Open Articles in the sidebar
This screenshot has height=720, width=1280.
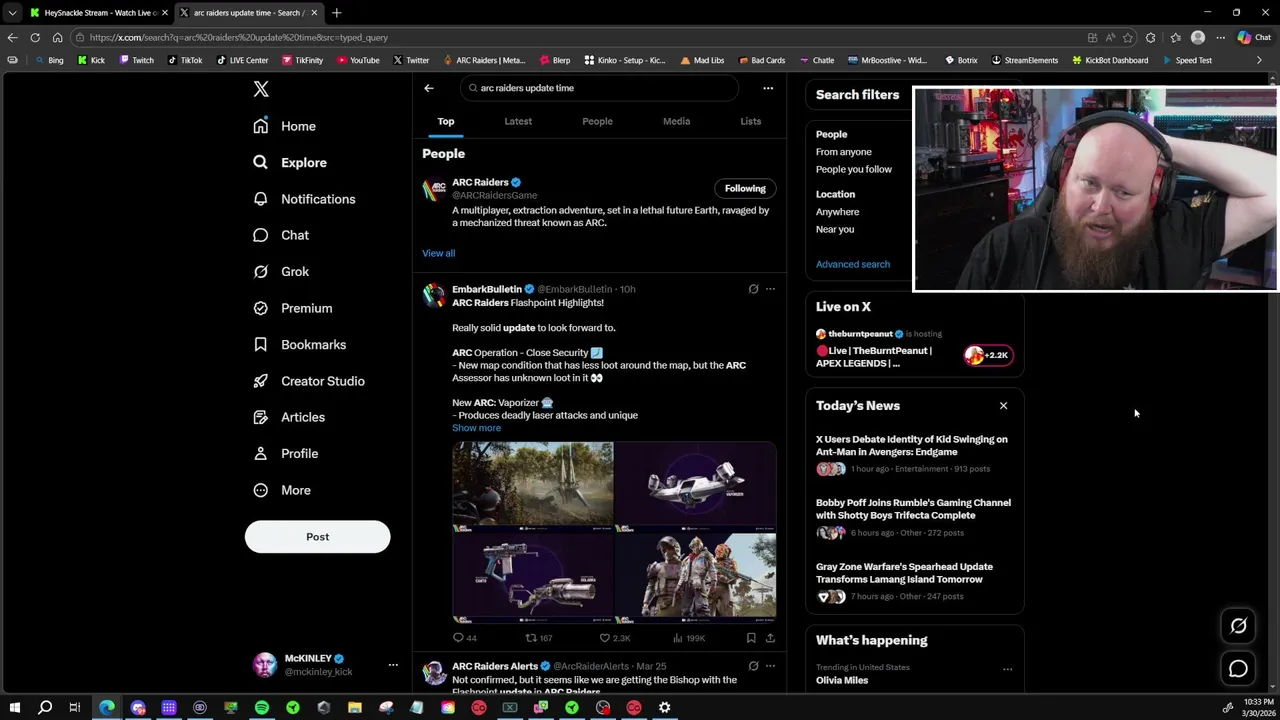pyautogui.click(x=289, y=417)
